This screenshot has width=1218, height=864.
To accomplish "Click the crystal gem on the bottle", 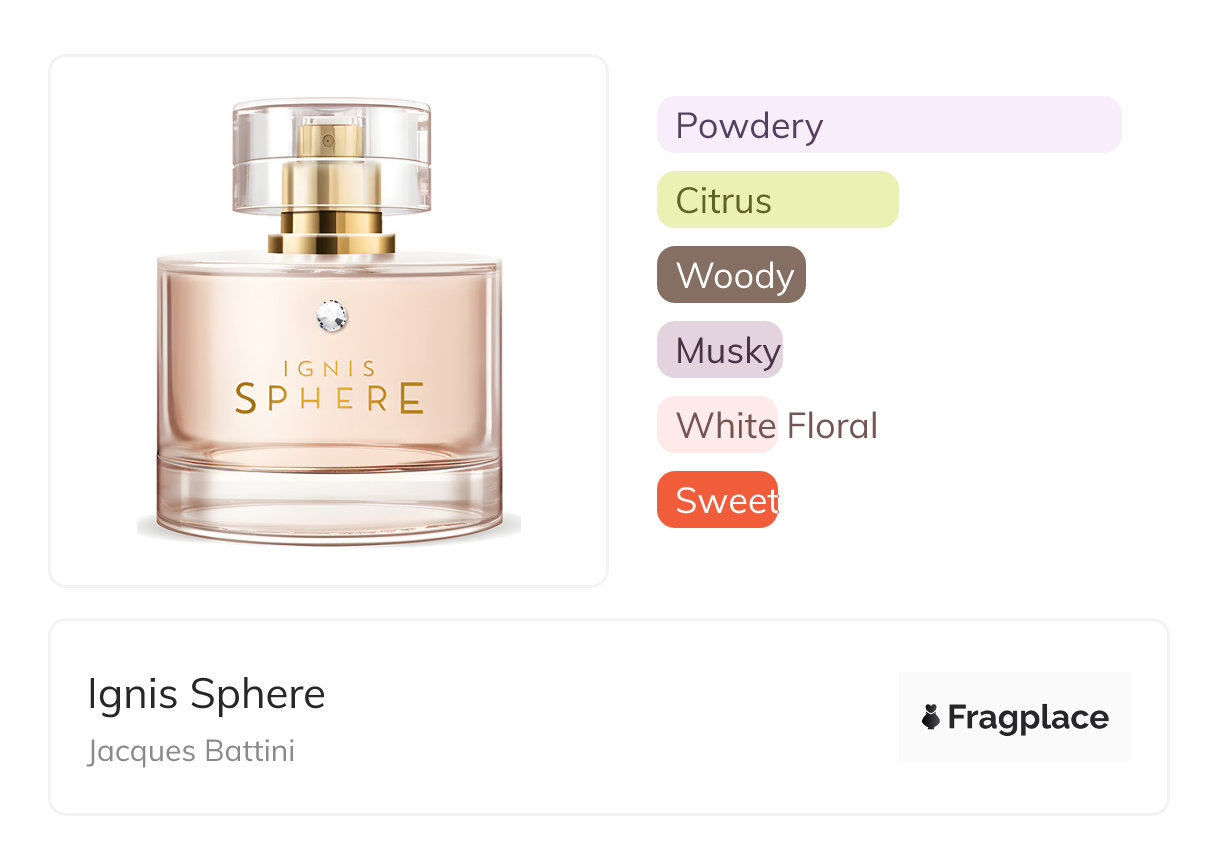I will tap(331, 315).
